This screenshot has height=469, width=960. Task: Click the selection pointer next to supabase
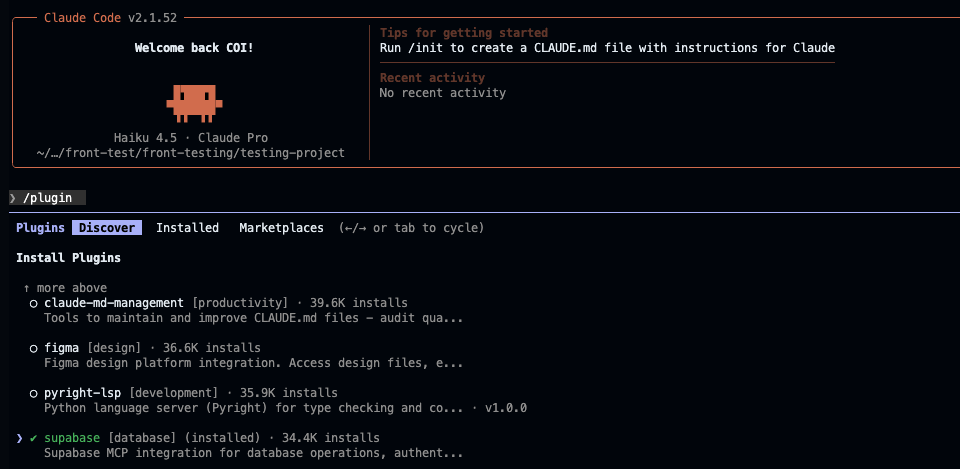[x=20, y=438]
